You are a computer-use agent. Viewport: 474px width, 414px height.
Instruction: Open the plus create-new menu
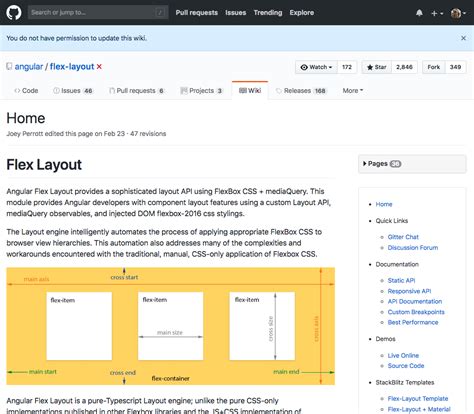(437, 13)
